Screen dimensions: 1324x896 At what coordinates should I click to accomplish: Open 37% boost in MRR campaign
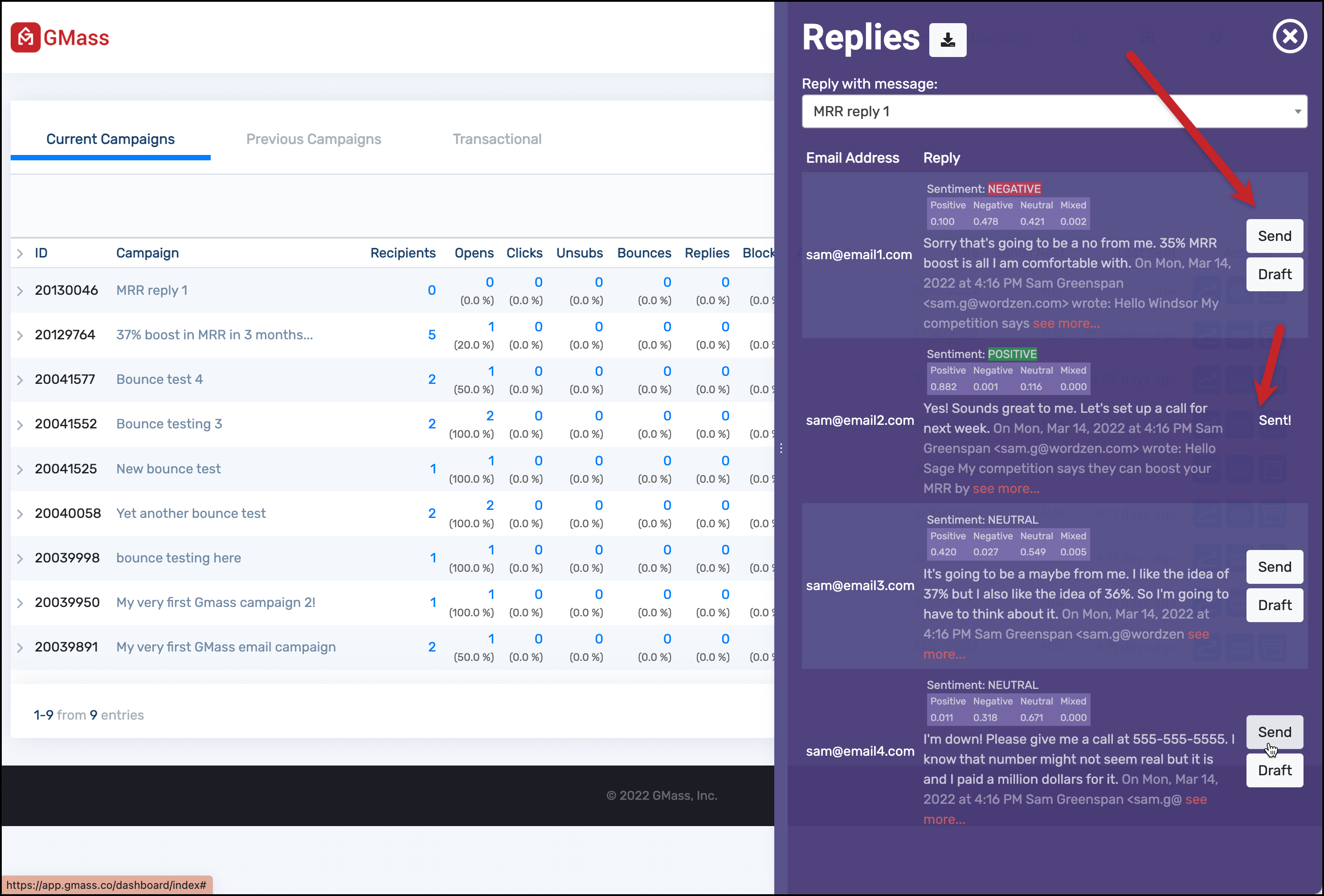coord(214,335)
